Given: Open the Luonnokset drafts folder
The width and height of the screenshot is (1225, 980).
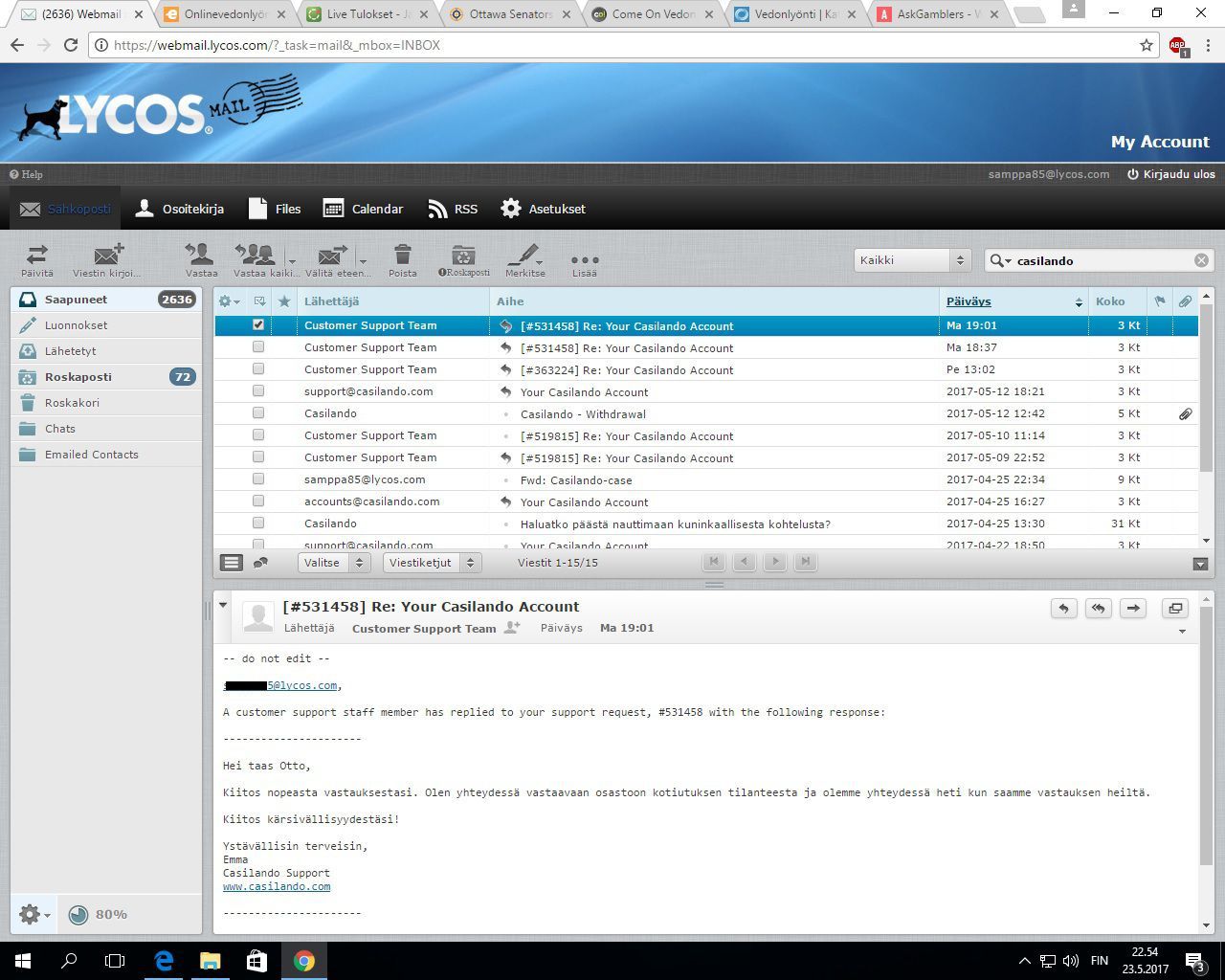Looking at the screenshot, I should [106, 325].
